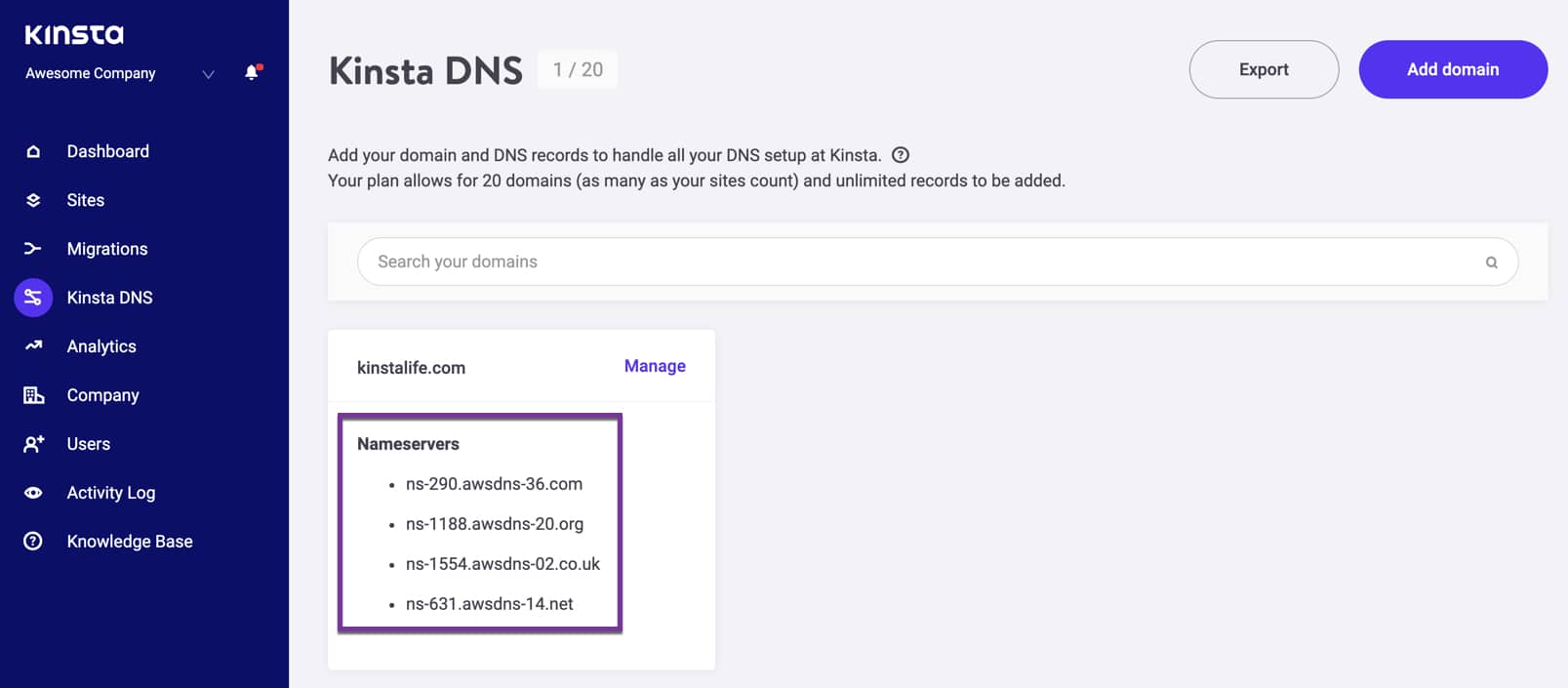The height and width of the screenshot is (688, 1568).
Task: Click the help icon beside the description
Action: click(x=901, y=155)
